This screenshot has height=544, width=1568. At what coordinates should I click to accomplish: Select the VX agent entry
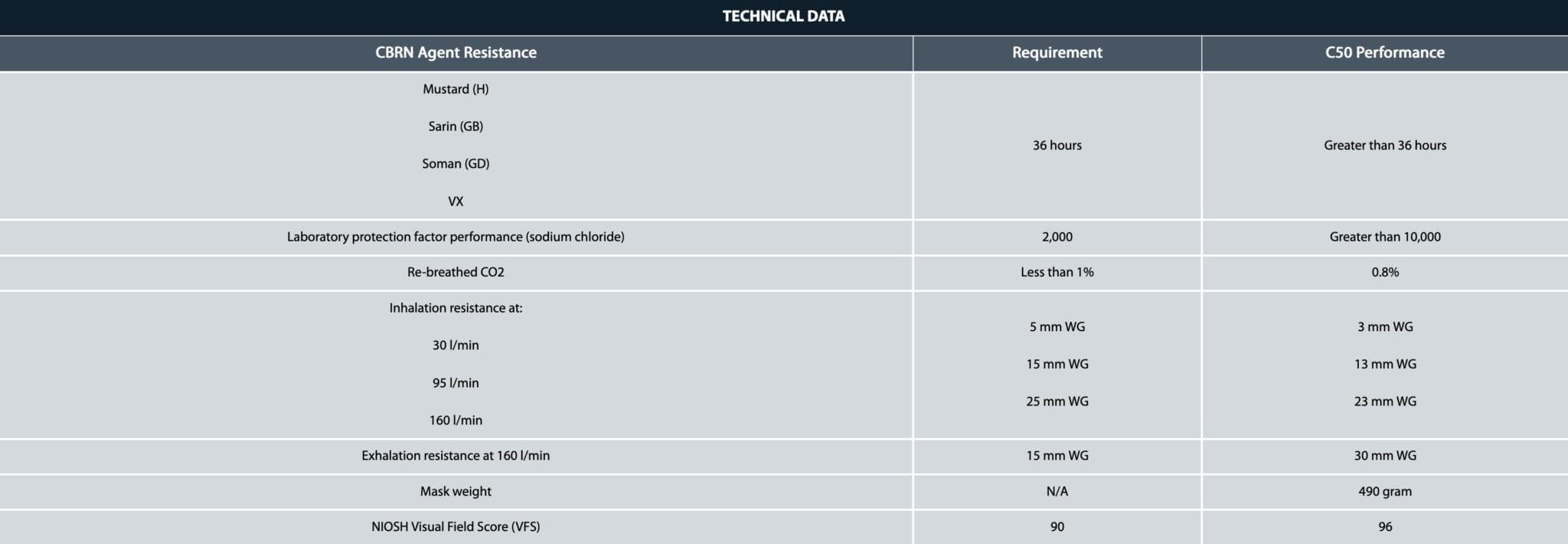[x=456, y=202]
